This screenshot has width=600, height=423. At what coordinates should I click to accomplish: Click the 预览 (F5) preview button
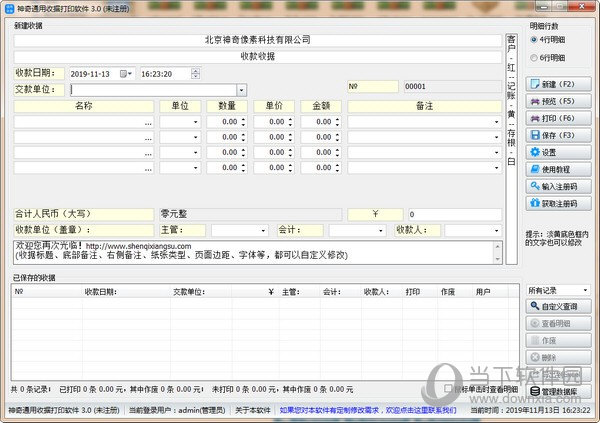pos(558,101)
